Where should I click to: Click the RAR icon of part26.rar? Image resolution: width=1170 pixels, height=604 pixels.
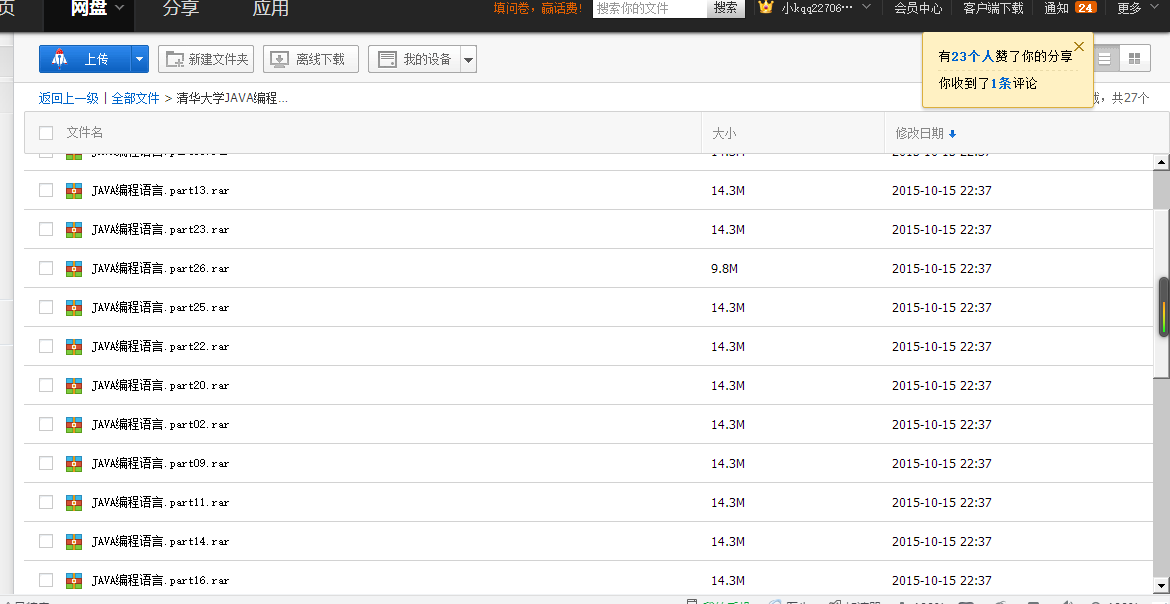(73, 268)
